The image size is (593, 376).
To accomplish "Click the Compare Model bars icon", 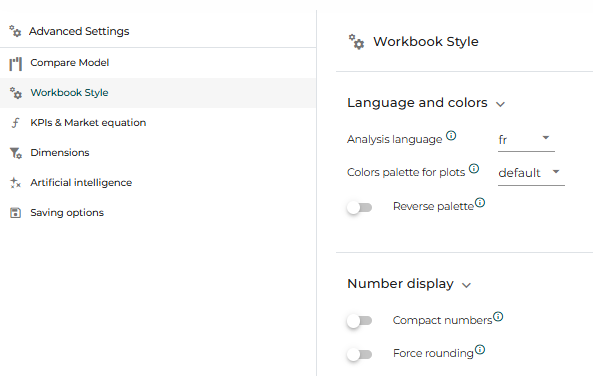I will 16,64.
